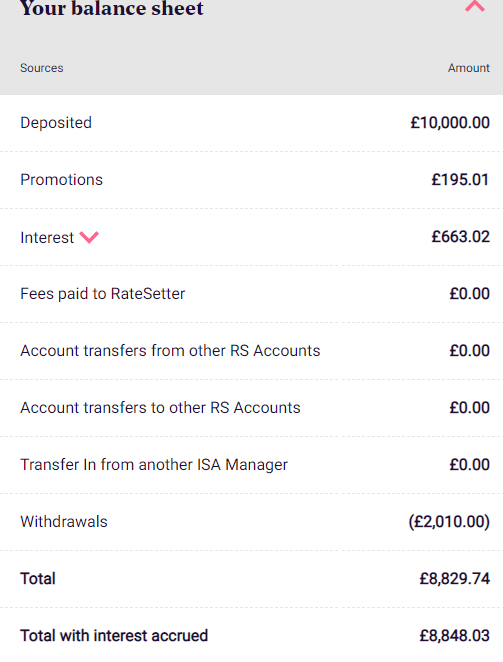Click the Total row label

pyautogui.click(x=38, y=579)
